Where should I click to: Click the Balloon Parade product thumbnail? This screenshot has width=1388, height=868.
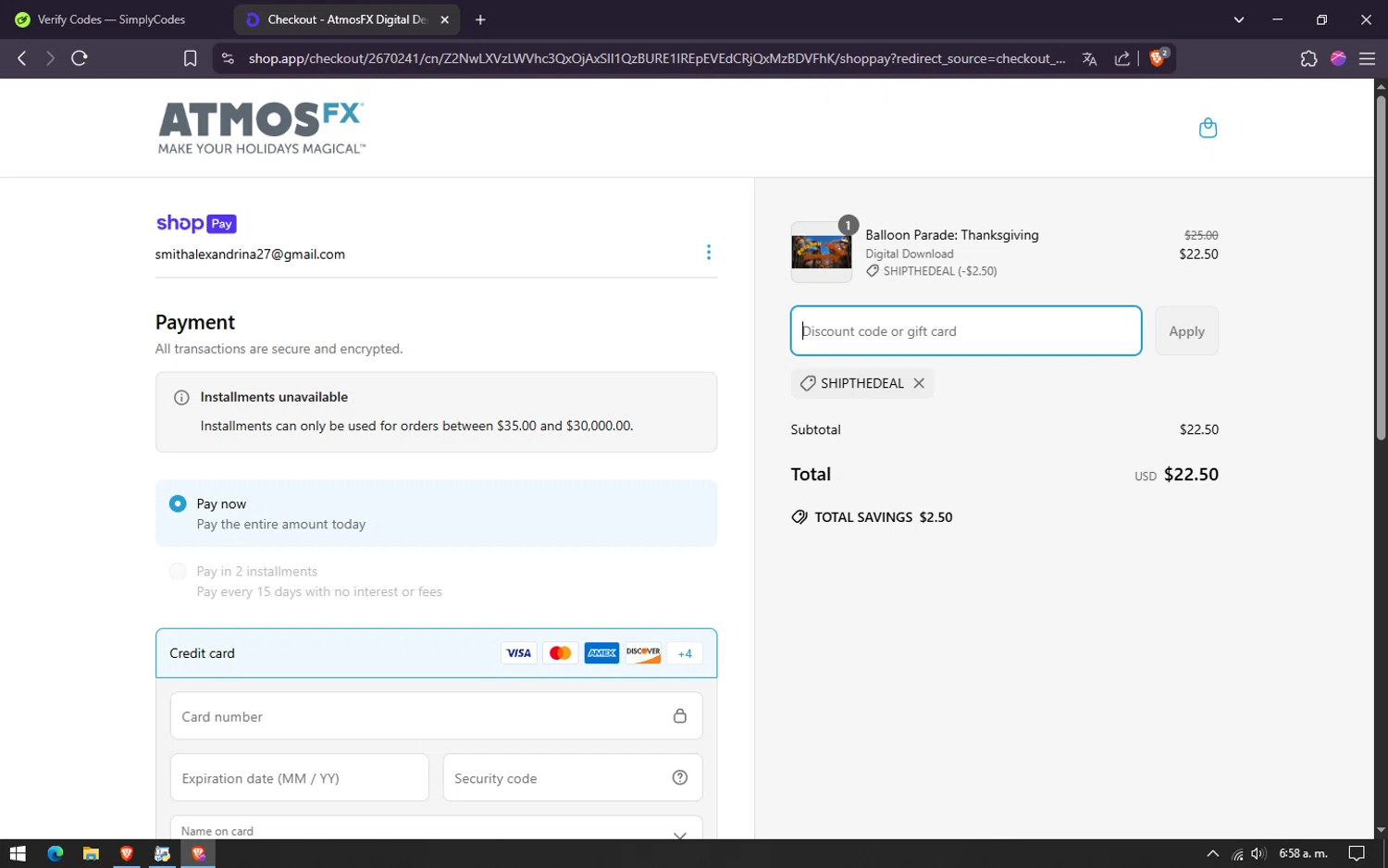point(821,252)
